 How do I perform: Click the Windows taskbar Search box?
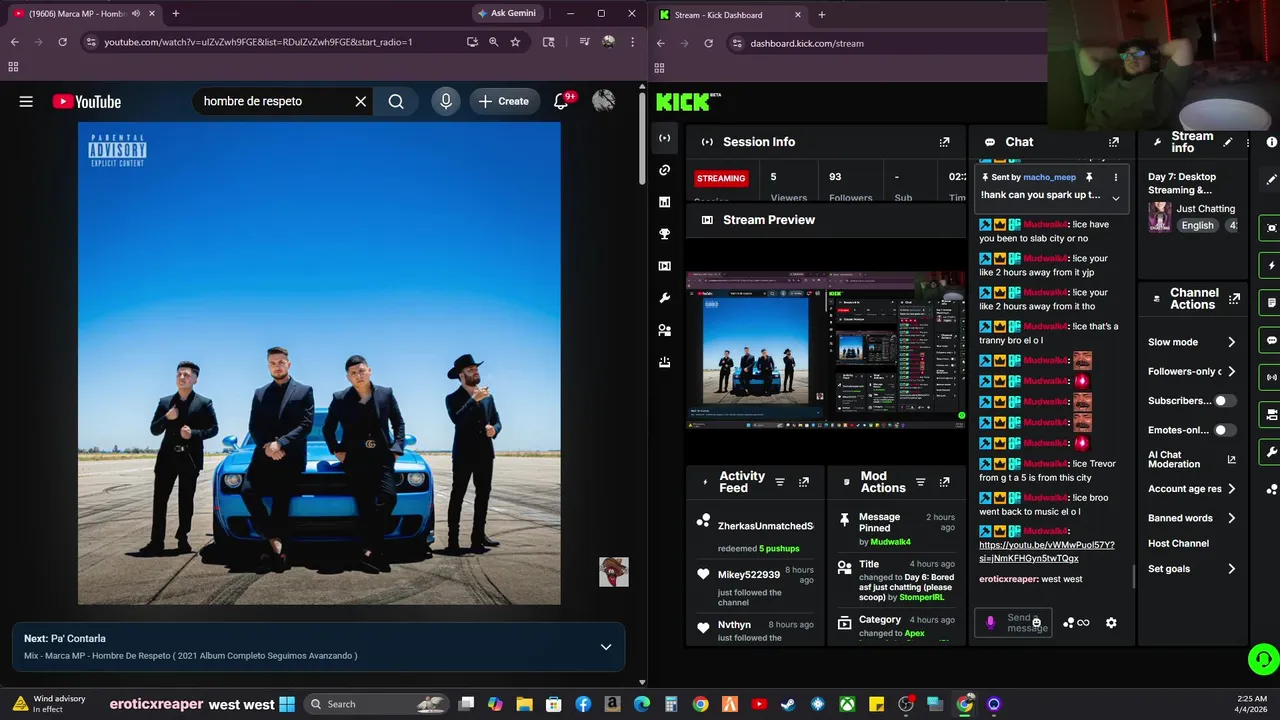tap(375, 704)
